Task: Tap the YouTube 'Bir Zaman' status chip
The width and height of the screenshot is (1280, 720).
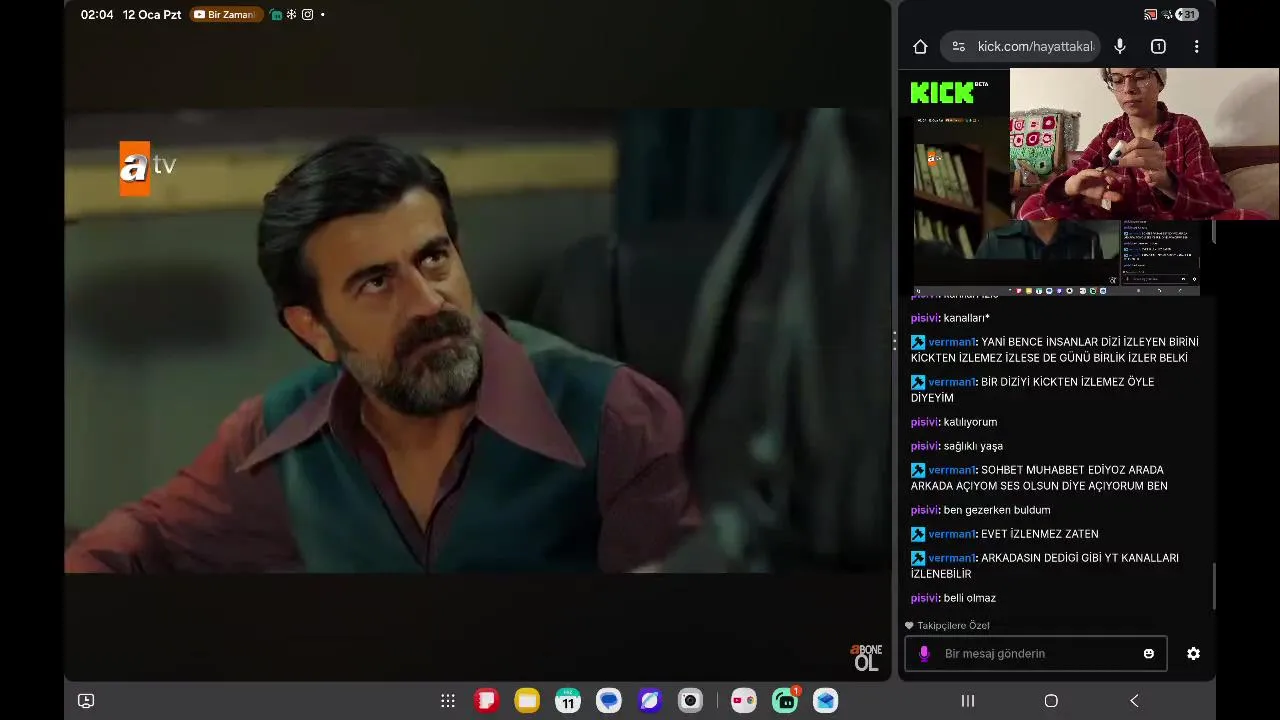Action: [x=226, y=15]
